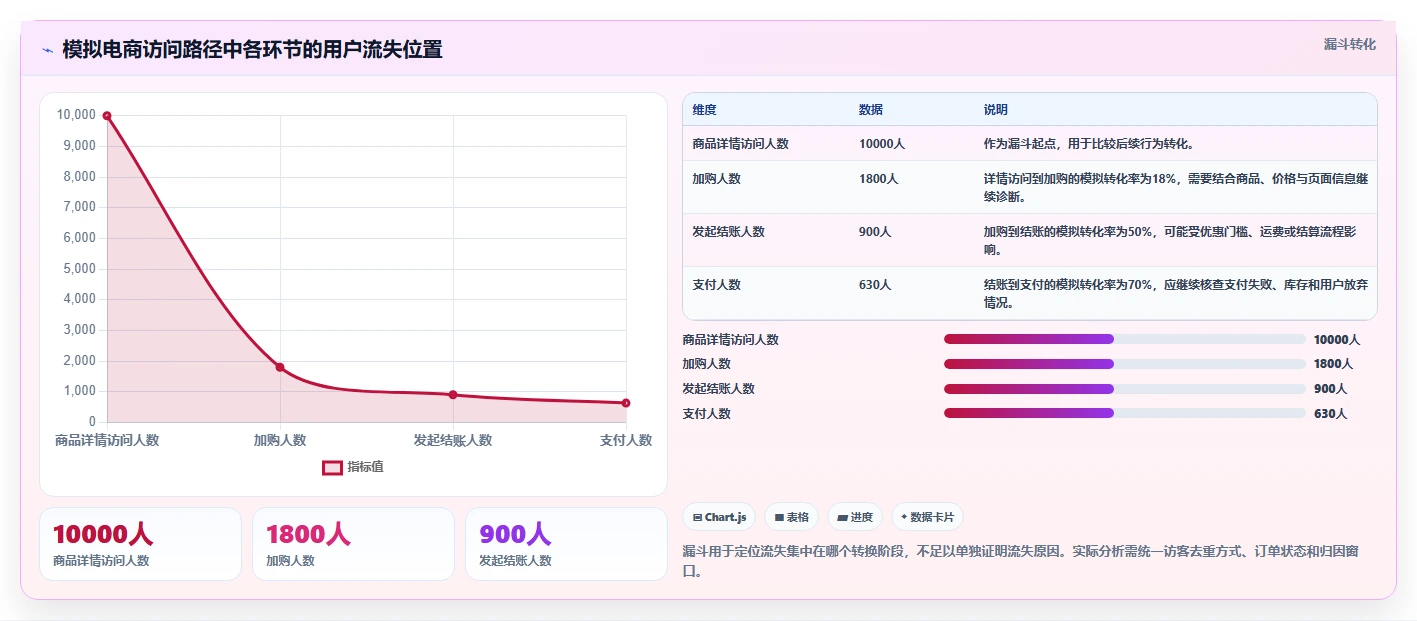Click x-axis label 发起结账人数
This screenshot has width=1417, height=621.
click(x=453, y=440)
